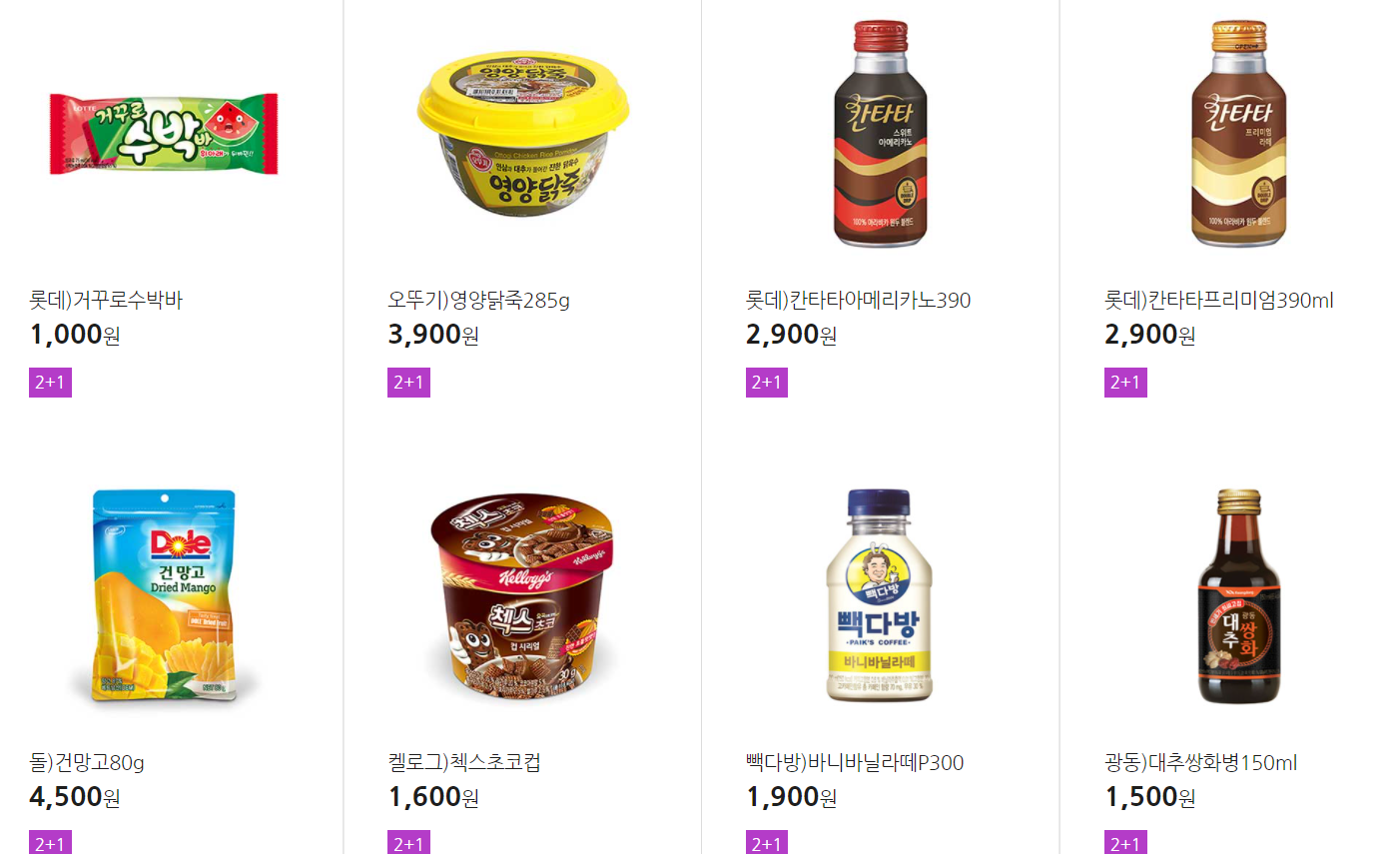Click the 오뚜기)영양닭죽285g product title
1400x854 pixels.
coord(478,300)
